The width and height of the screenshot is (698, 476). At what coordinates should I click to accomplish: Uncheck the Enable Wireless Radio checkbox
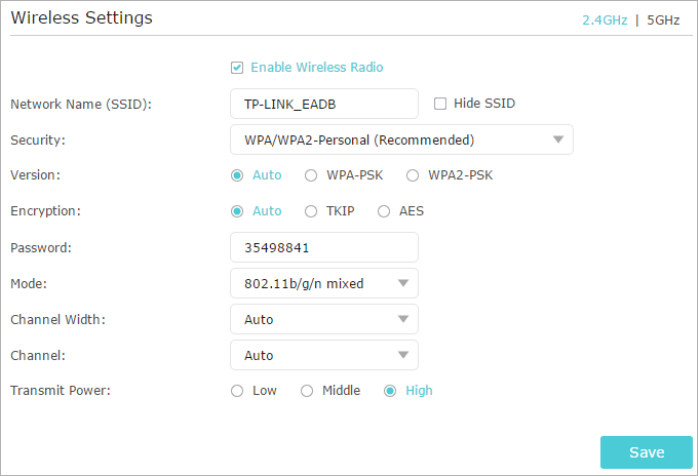pos(237,68)
